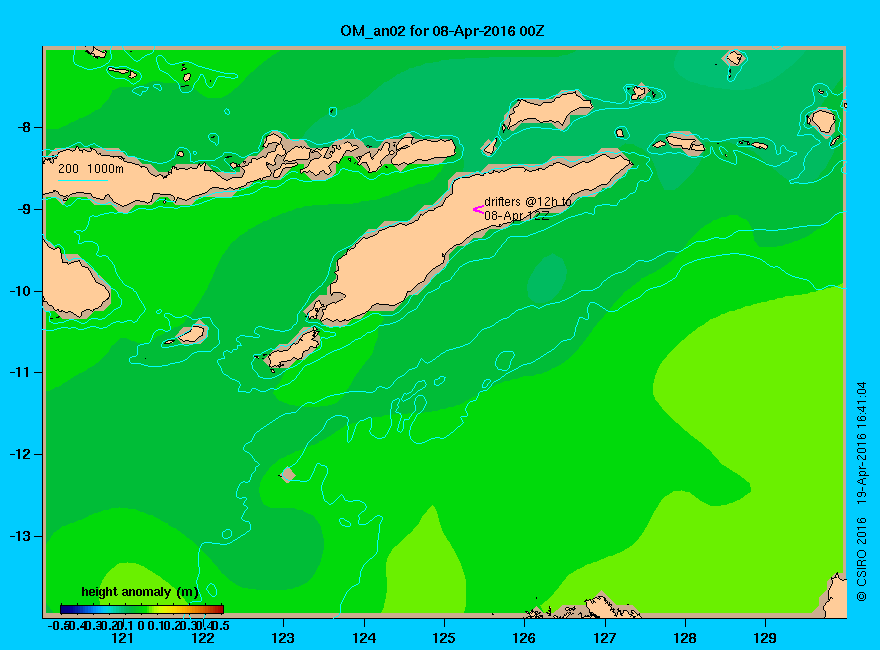Click longitude axis label '128'
The width and height of the screenshot is (880, 650).
point(685,638)
